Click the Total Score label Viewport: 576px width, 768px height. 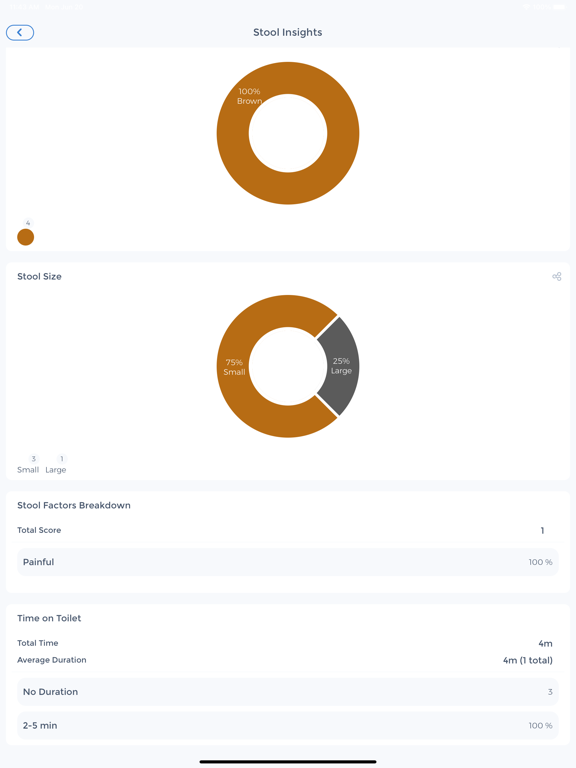pyautogui.click(x=39, y=530)
